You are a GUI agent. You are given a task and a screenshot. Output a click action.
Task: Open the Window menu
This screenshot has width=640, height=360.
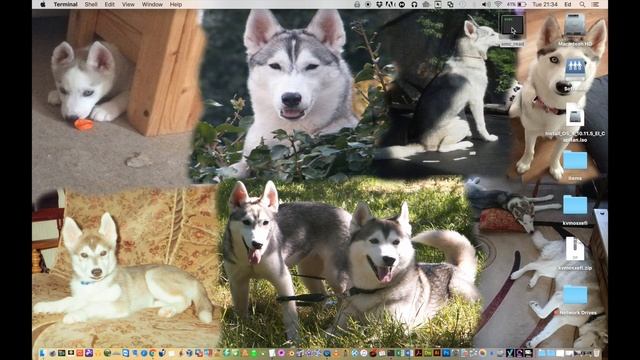click(x=152, y=4)
